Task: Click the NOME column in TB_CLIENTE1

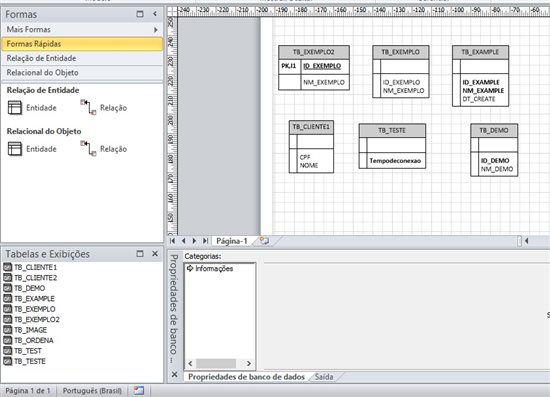Action: click(309, 165)
